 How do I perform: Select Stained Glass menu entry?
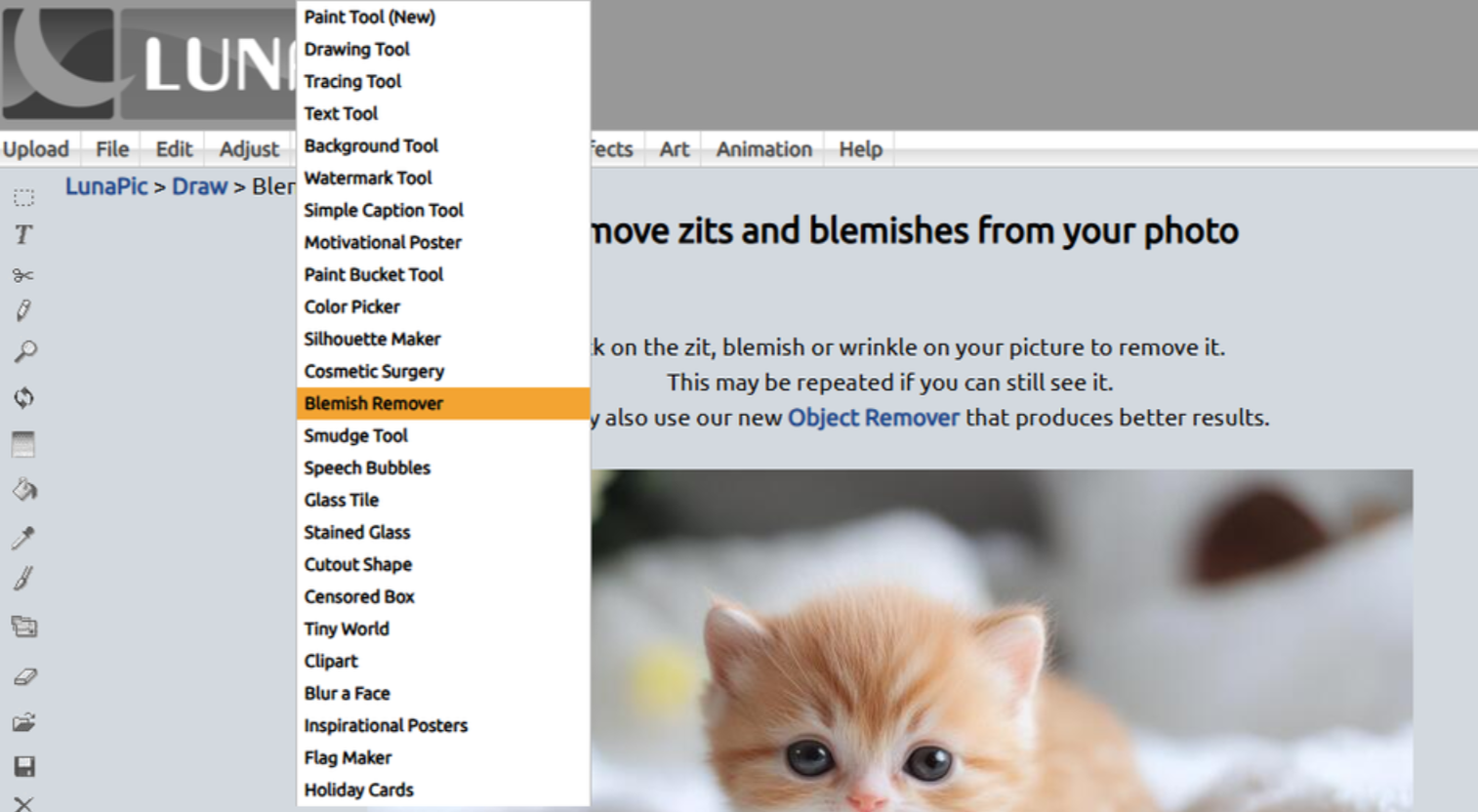pyautogui.click(x=443, y=532)
